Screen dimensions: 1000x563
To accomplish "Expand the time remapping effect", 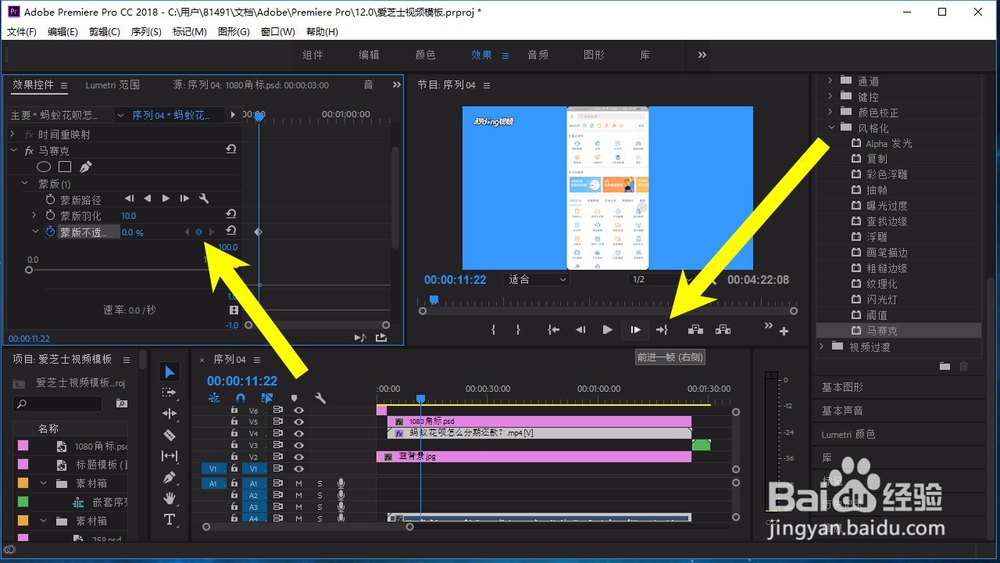I will [13, 134].
